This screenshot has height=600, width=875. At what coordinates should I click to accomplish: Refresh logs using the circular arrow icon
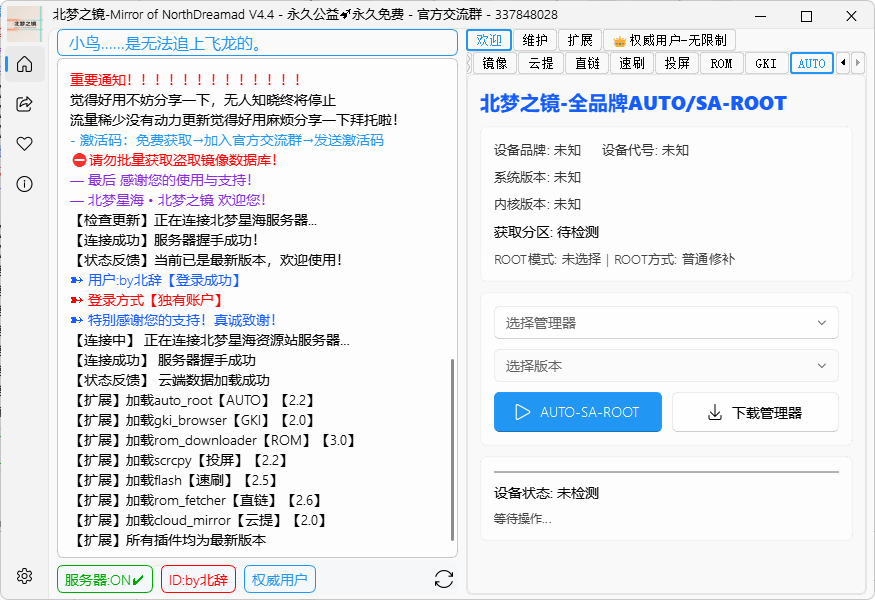pos(443,578)
